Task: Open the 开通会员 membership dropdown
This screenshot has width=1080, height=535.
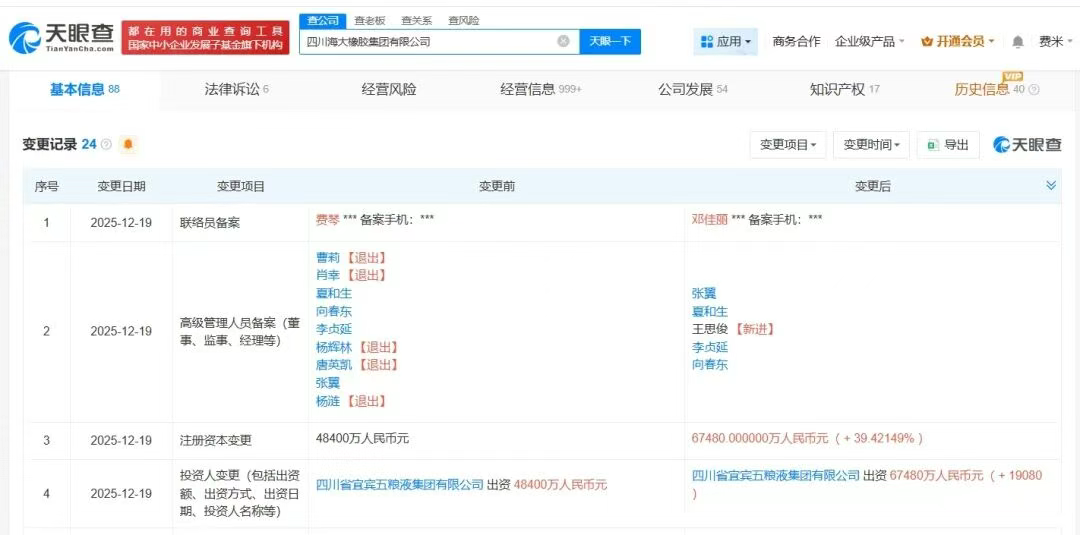Action: click(957, 42)
